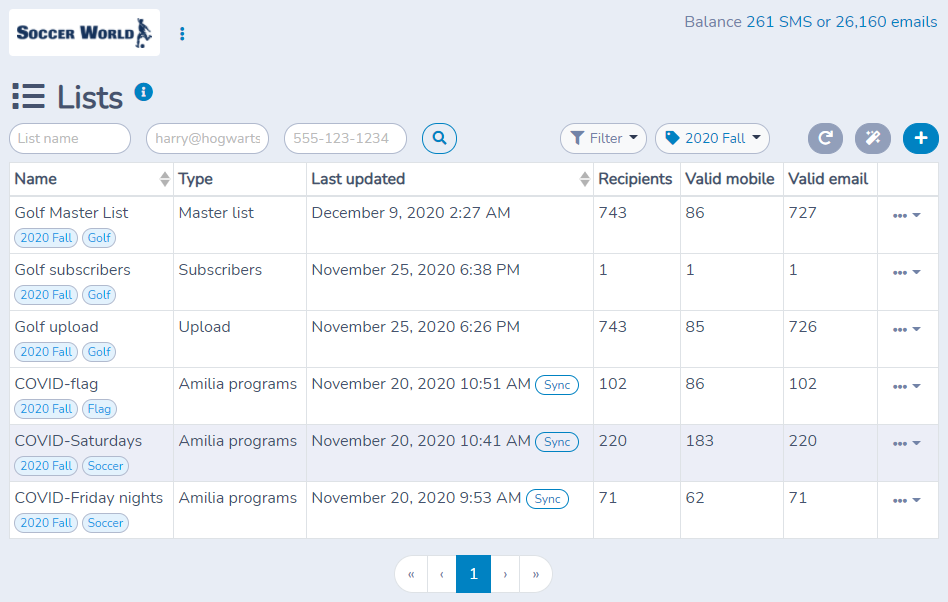Click Soccer tag under COVID-Friday nights
The height and width of the screenshot is (602, 948).
click(105, 523)
